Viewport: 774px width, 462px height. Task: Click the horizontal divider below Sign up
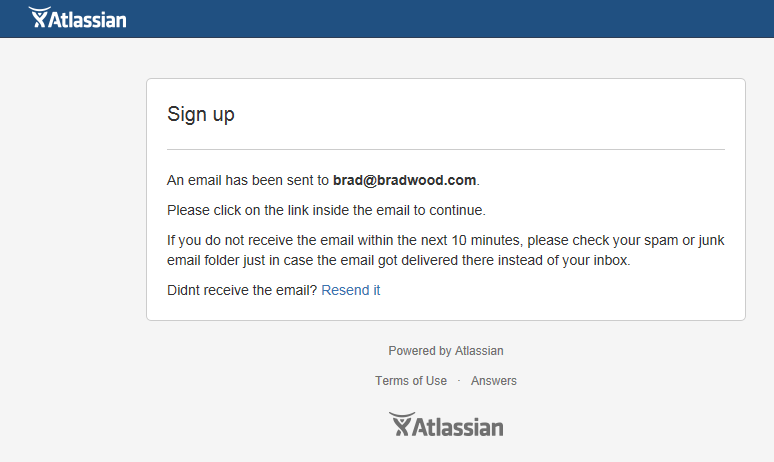(x=446, y=149)
